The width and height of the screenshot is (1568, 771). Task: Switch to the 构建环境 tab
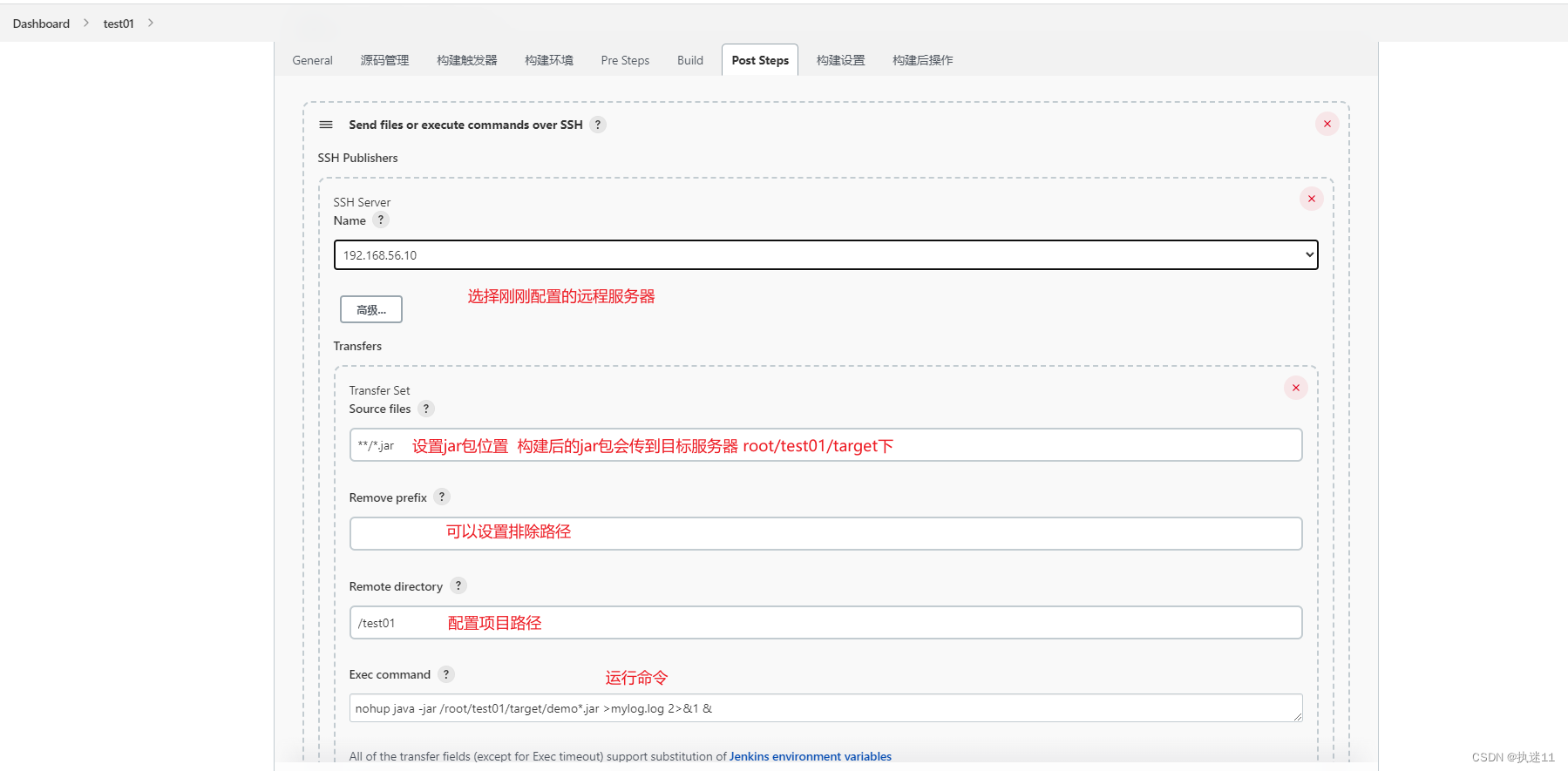click(x=549, y=60)
